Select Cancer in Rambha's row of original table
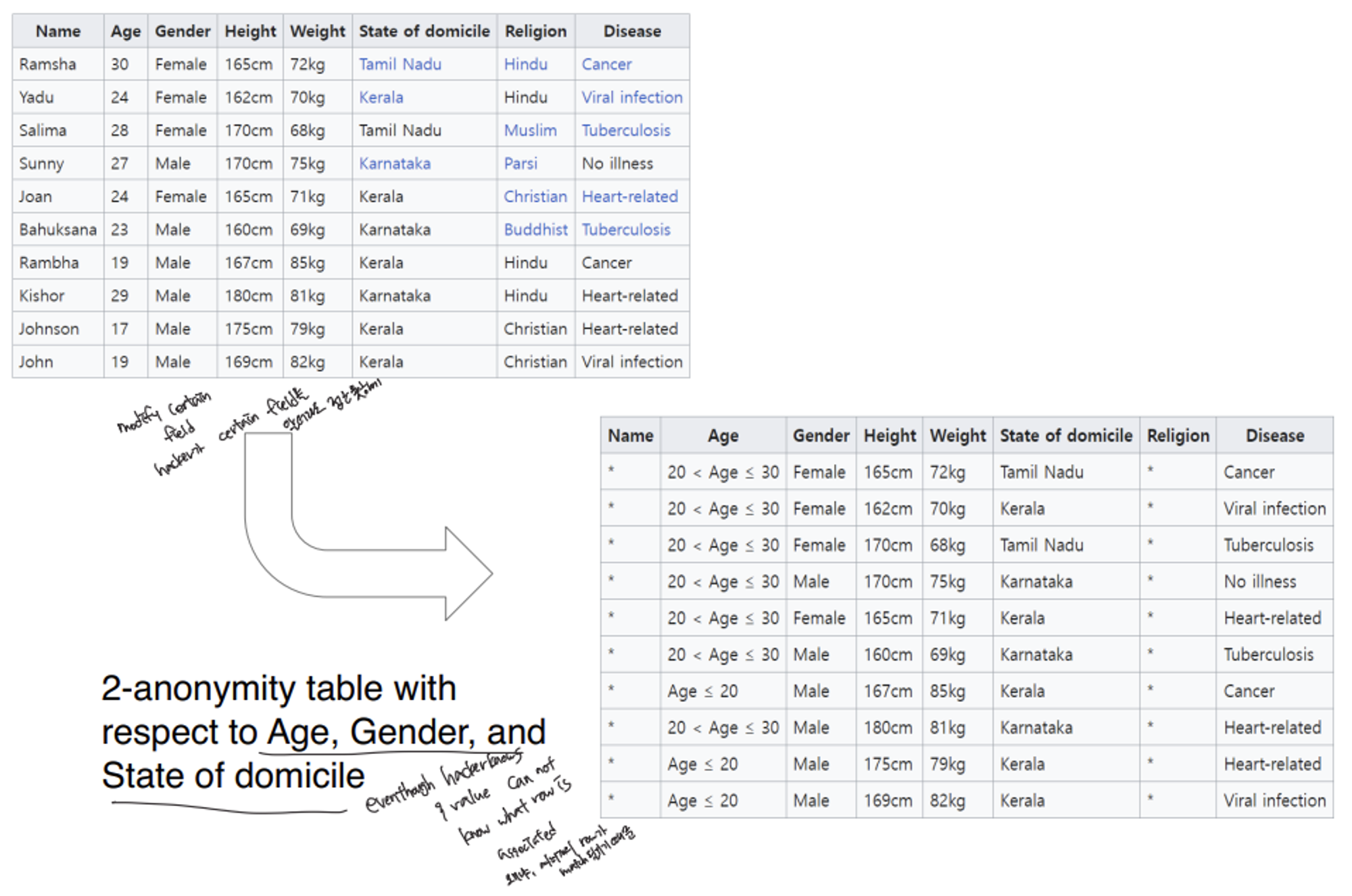Viewport: 1352px width, 896px height. 606,263
